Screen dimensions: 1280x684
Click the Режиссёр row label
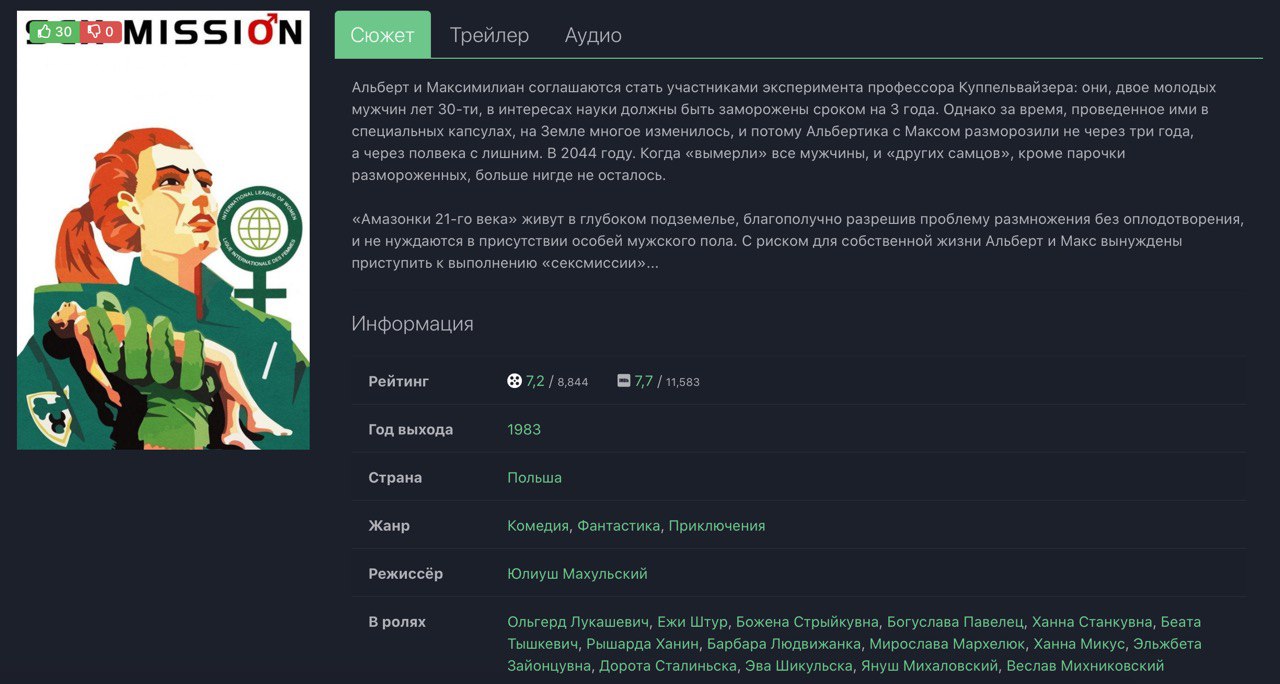coord(405,574)
